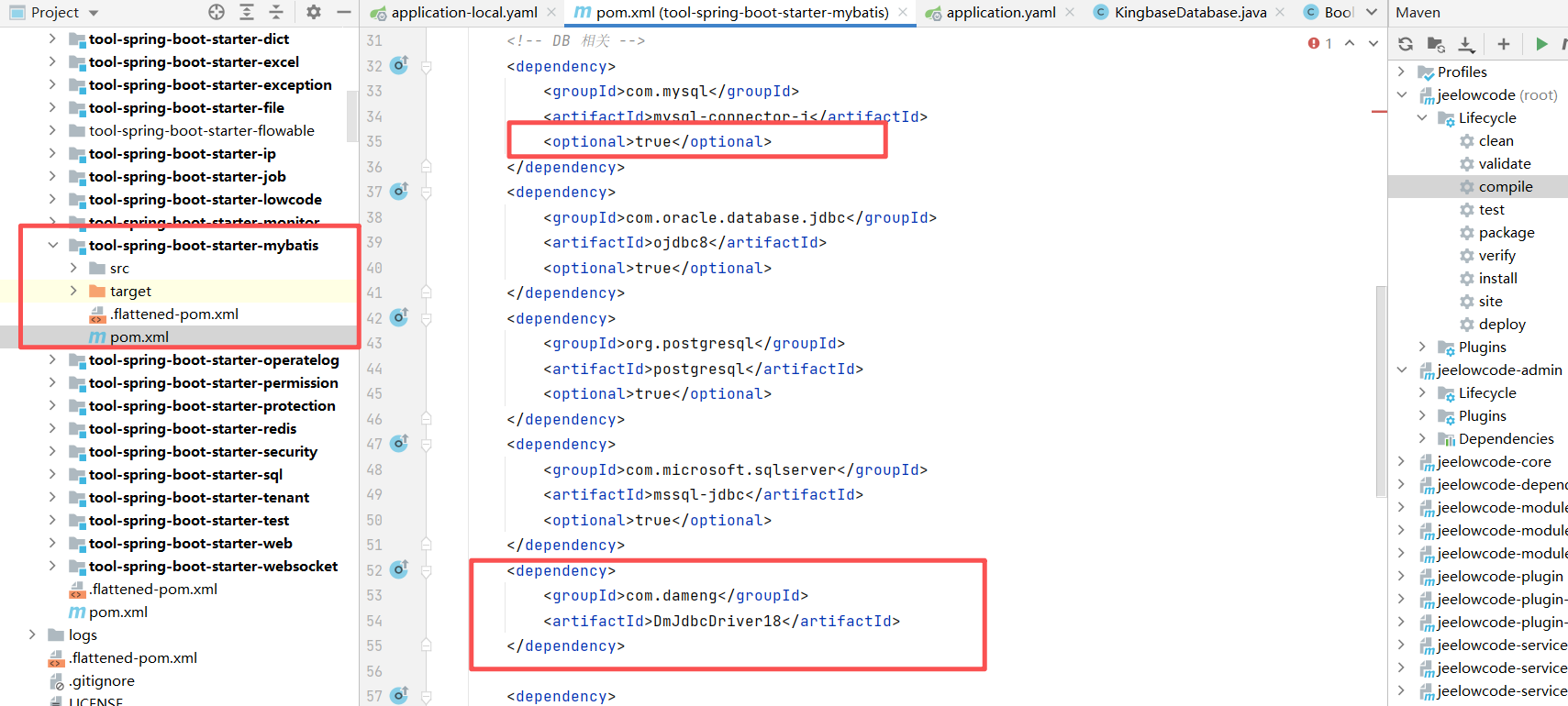Screen dimensions: 1568x706
Task: Show hidden editor tabs dropdown
Action: coord(1372,12)
